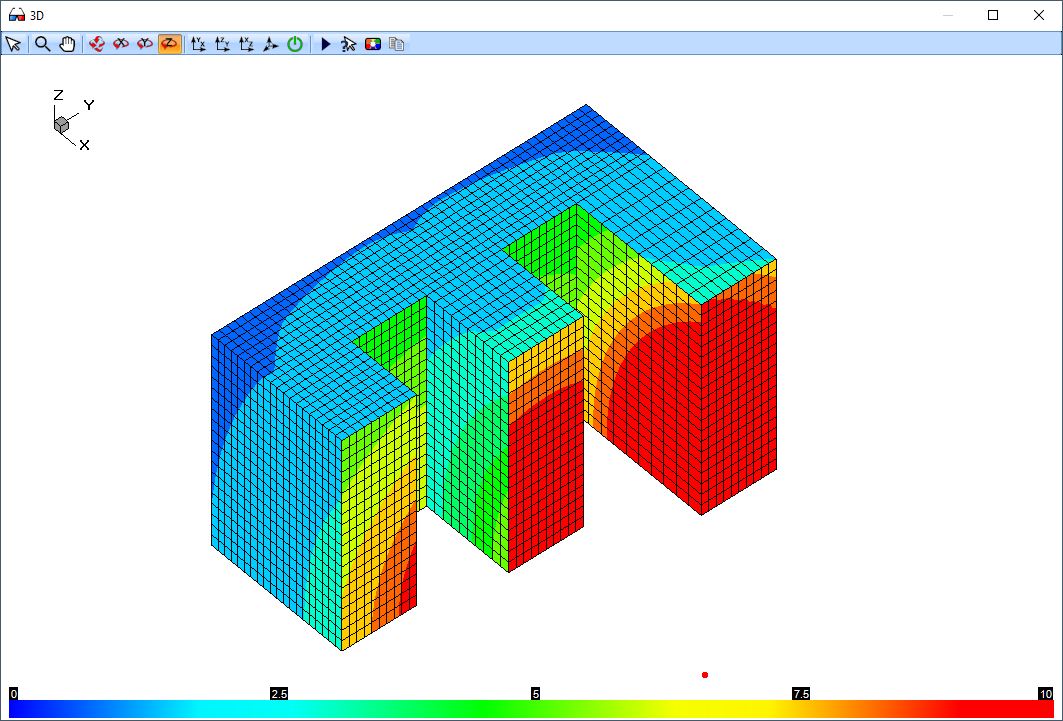Activate the zoom magnifier tool
The image size is (1063, 721).
[43, 44]
